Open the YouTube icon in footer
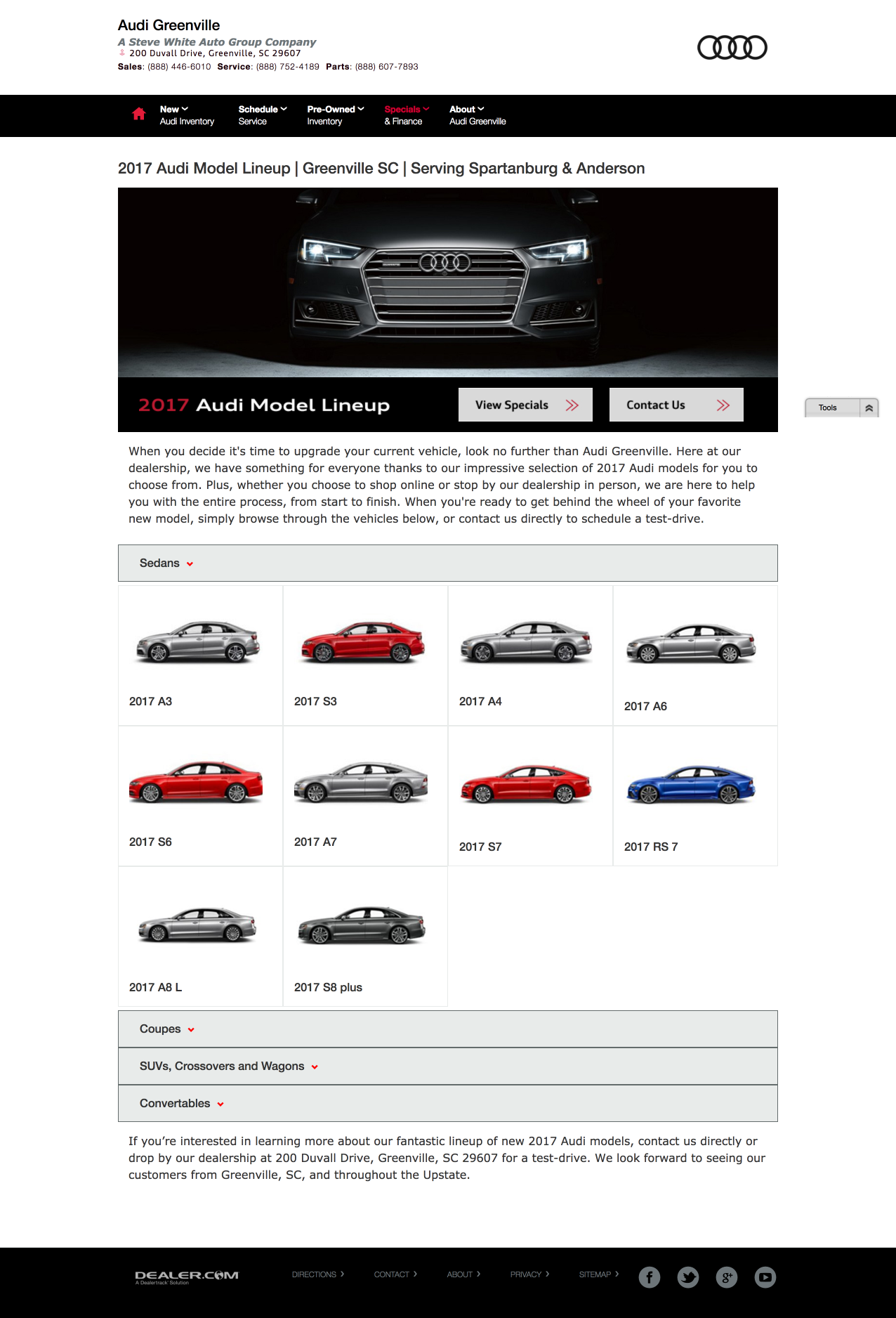The height and width of the screenshot is (1318, 896). (765, 1277)
